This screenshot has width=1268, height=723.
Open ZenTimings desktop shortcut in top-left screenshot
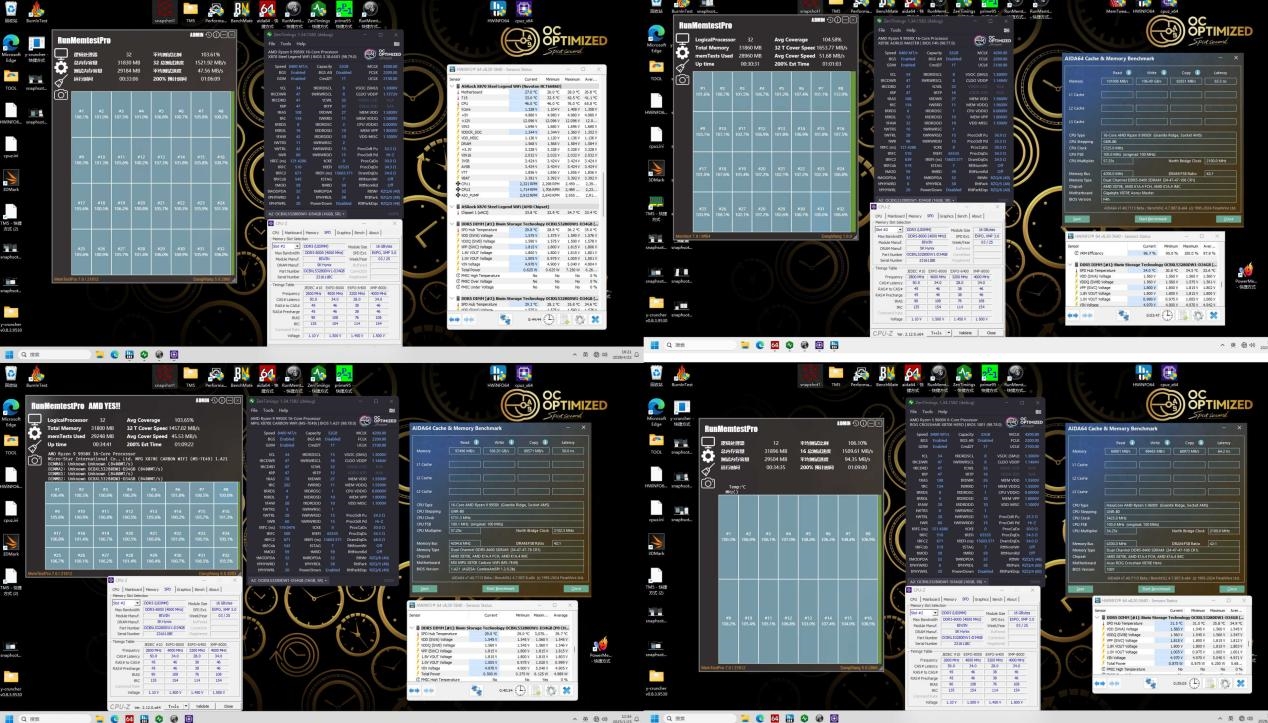click(x=318, y=11)
